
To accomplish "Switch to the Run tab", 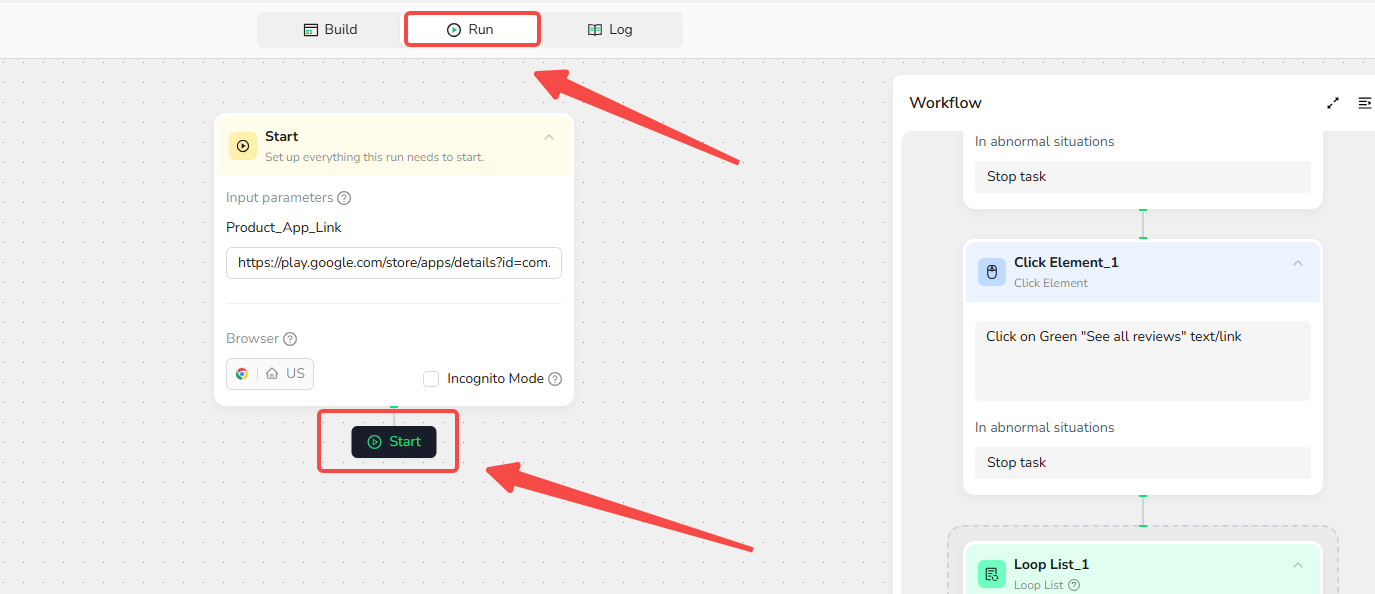I will pyautogui.click(x=471, y=30).
